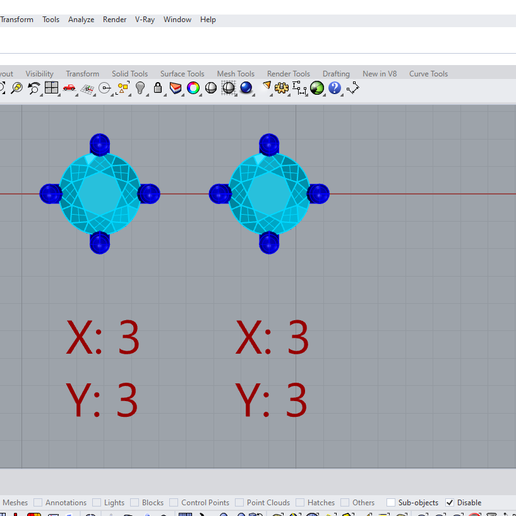Viewport: 516px width, 516px height.
Task: Select the left "X: 3" text object
Action: point(103,337)
